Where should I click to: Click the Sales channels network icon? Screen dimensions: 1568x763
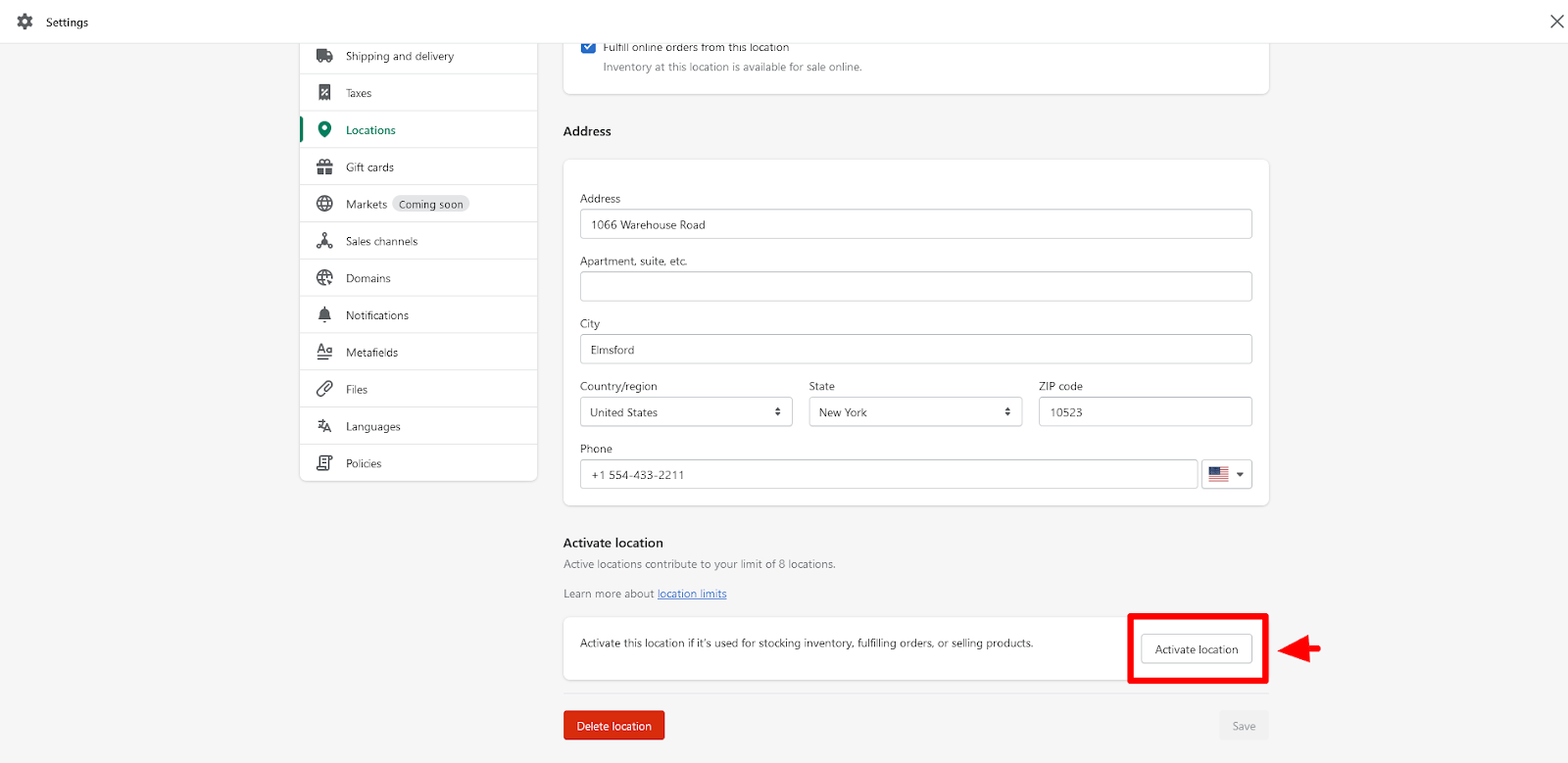(324, 241)
